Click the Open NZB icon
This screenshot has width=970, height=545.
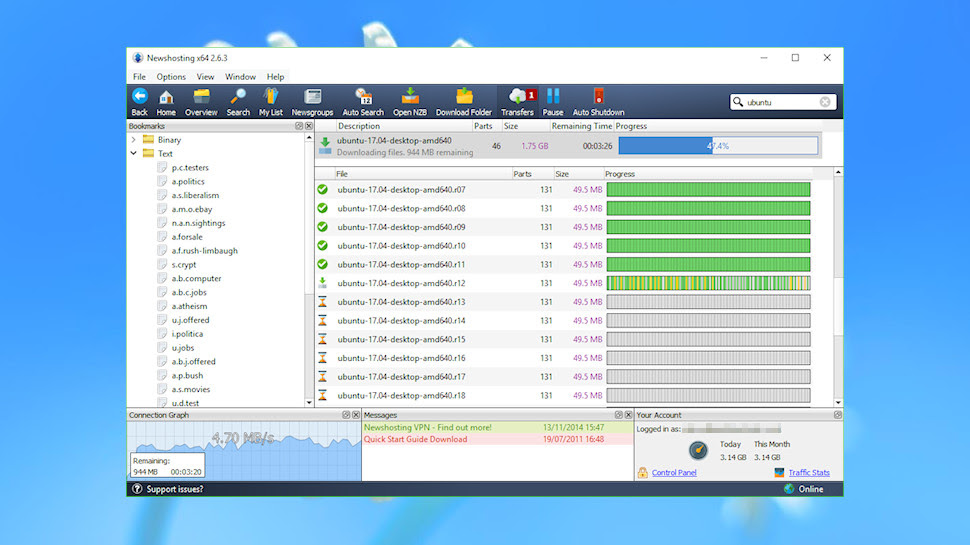click(410, 101)
